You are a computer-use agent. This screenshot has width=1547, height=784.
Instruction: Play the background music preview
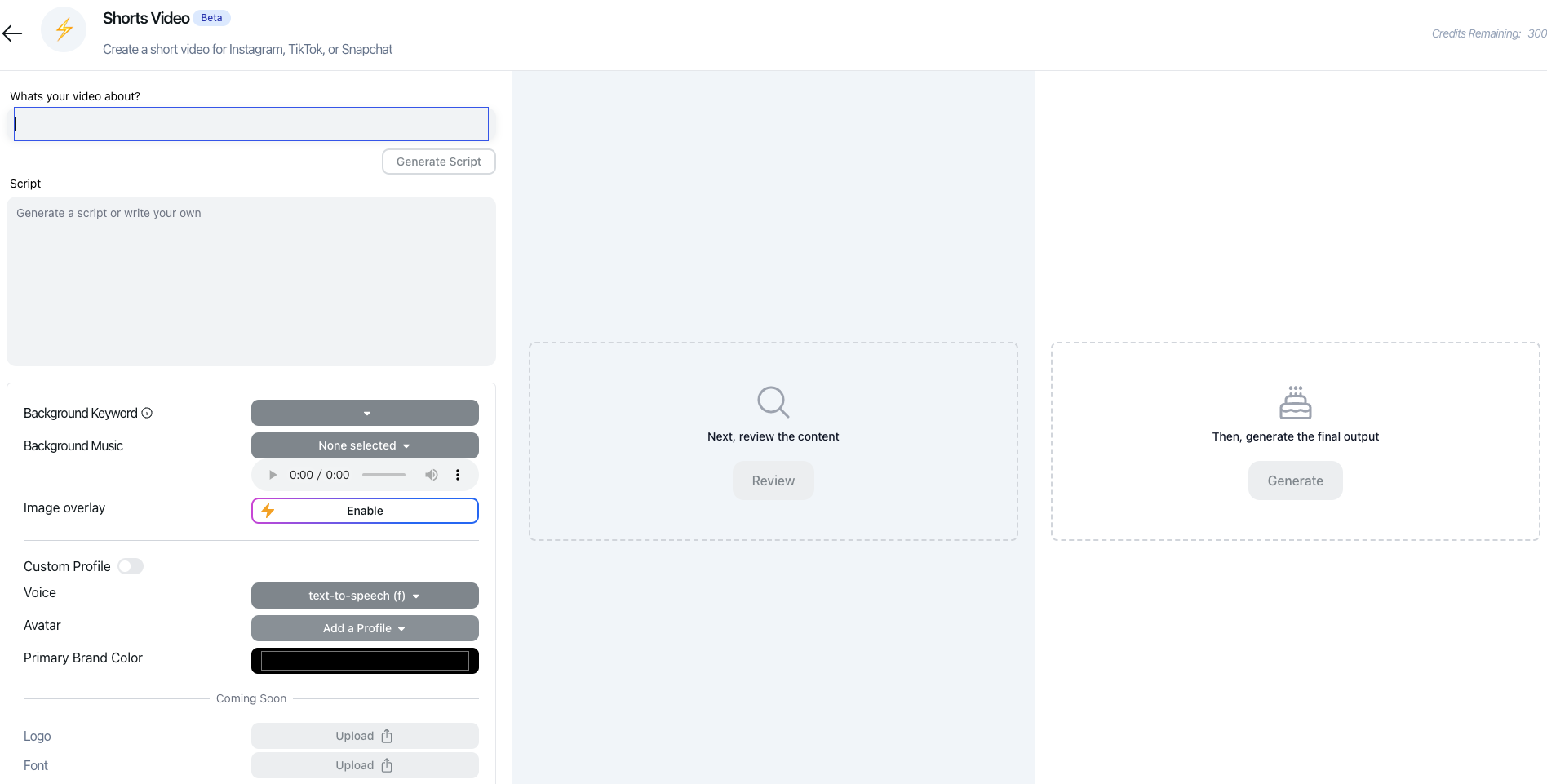pyautogui.click(x=273, y=475)
